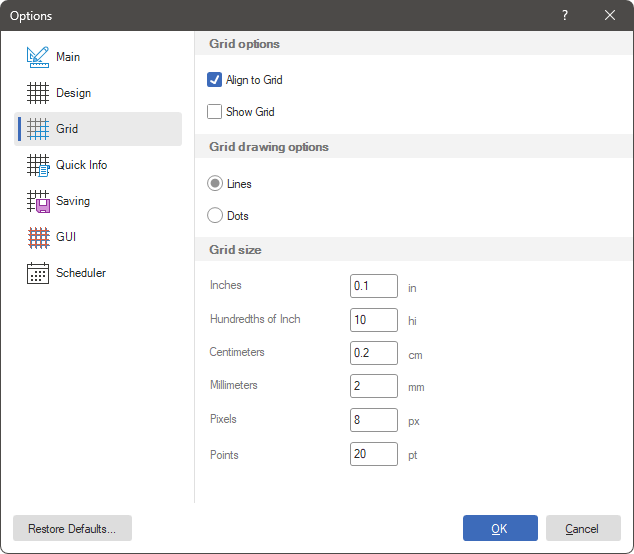Switch to the Saving options page label
Viewport: 634px width, 554px height.
tap(73, 201)
